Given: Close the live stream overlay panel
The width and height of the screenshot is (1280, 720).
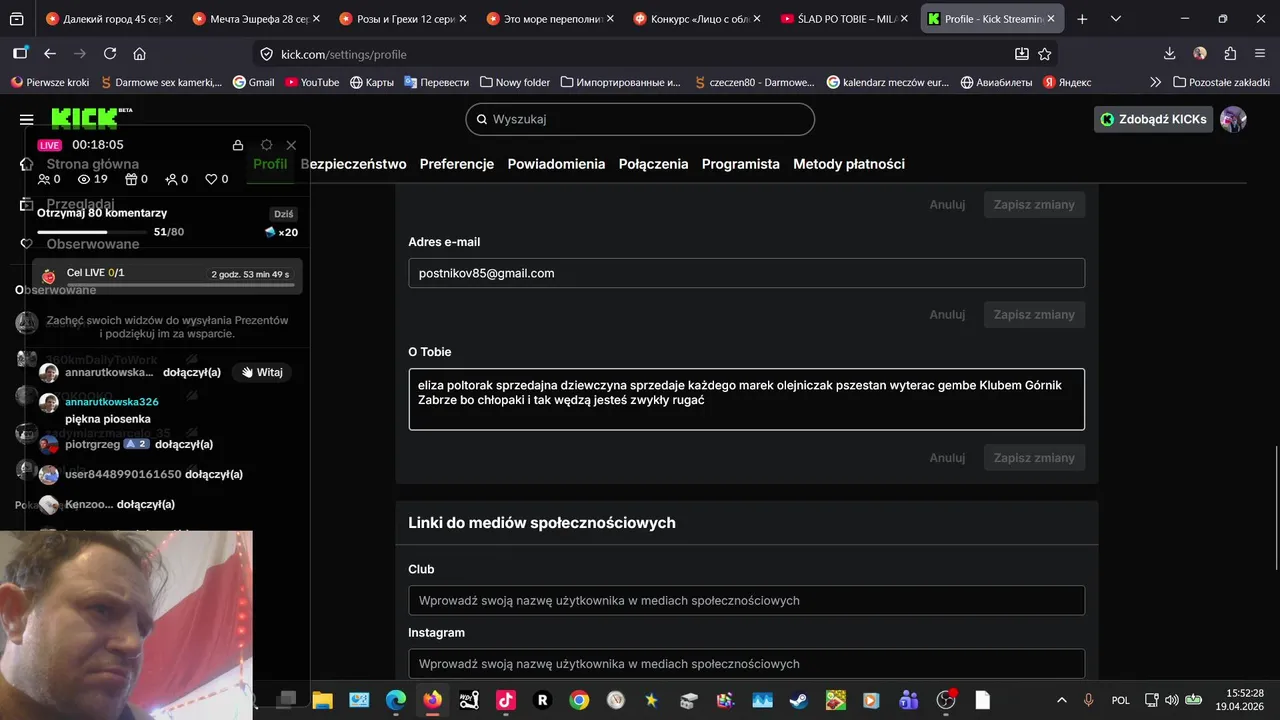Looking at the screenshot, I should [x=291, y=145].
